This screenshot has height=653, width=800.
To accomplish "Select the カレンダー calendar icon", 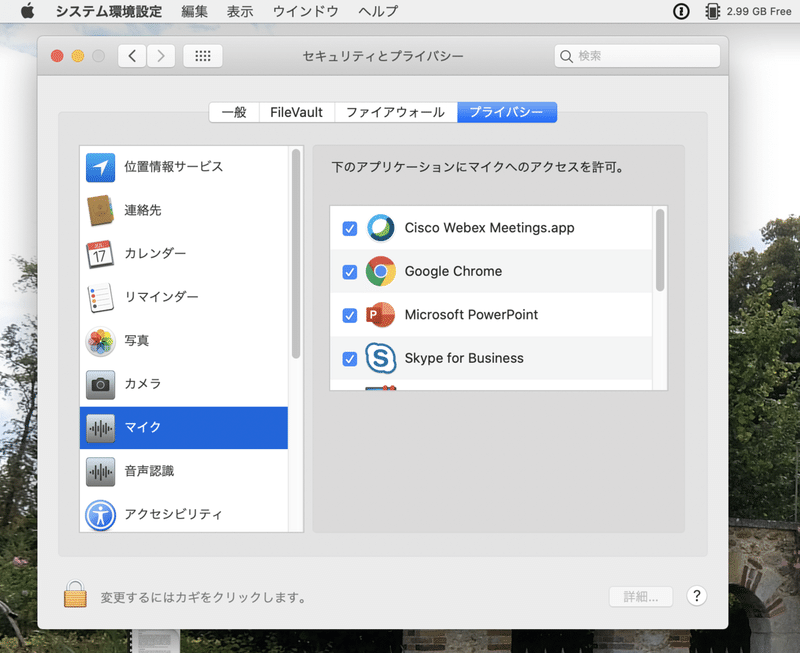I will click(99, 254).
